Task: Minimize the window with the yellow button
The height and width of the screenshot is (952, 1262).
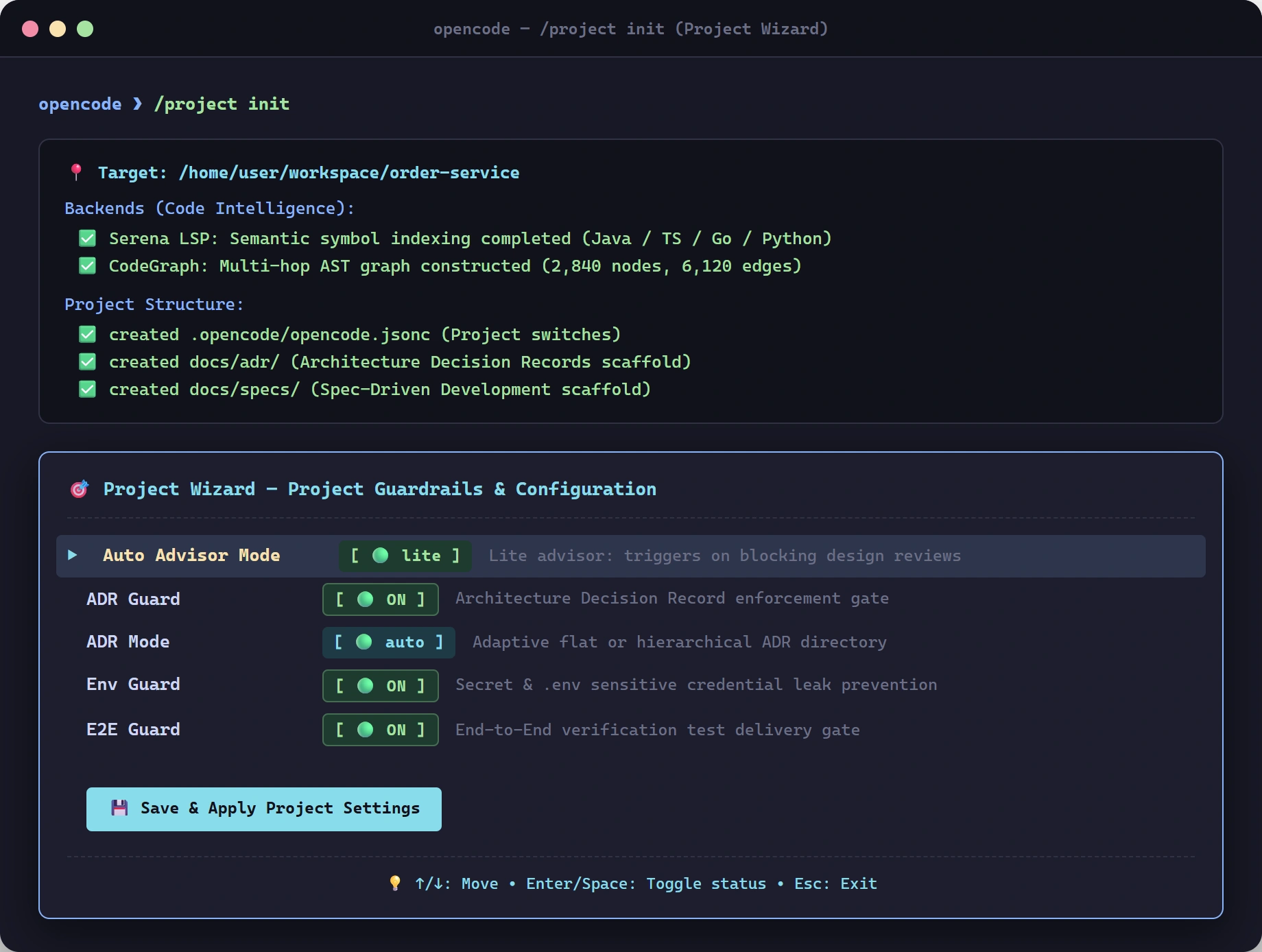Action: coord(58,29)
